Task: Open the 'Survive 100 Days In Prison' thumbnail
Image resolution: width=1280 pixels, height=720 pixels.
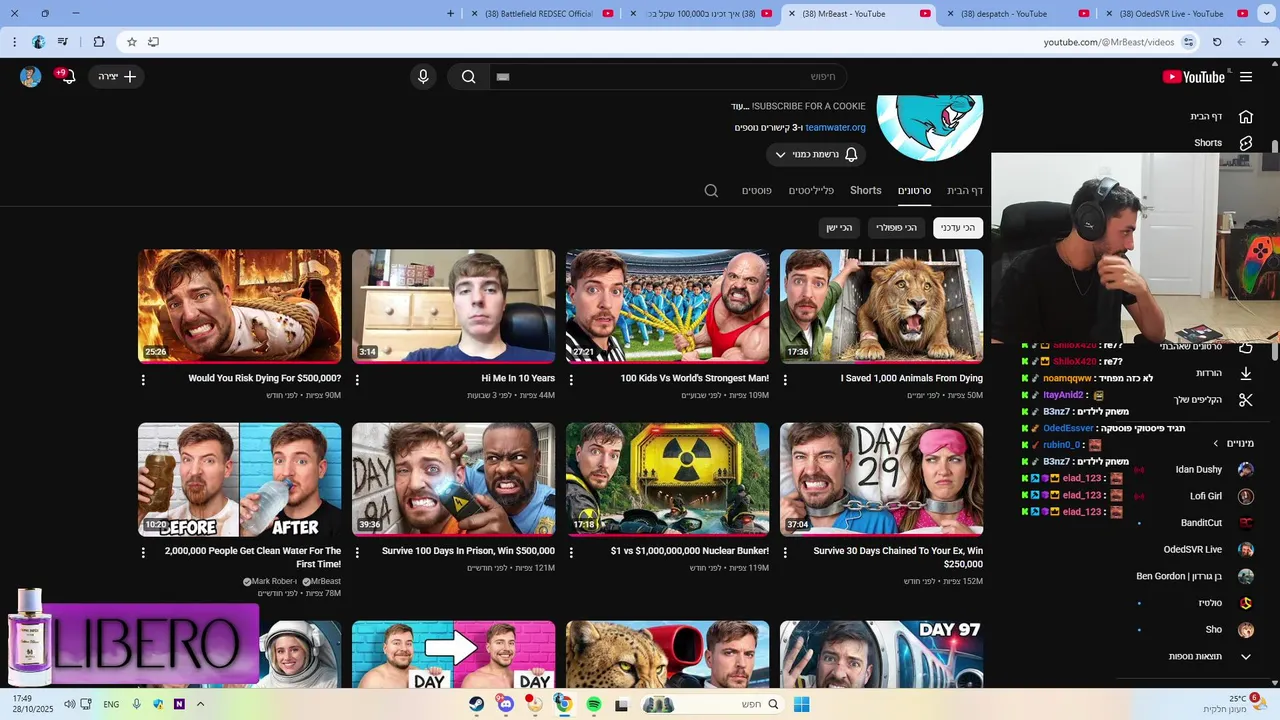Action: pyautogui.click(x=453, y=479)
